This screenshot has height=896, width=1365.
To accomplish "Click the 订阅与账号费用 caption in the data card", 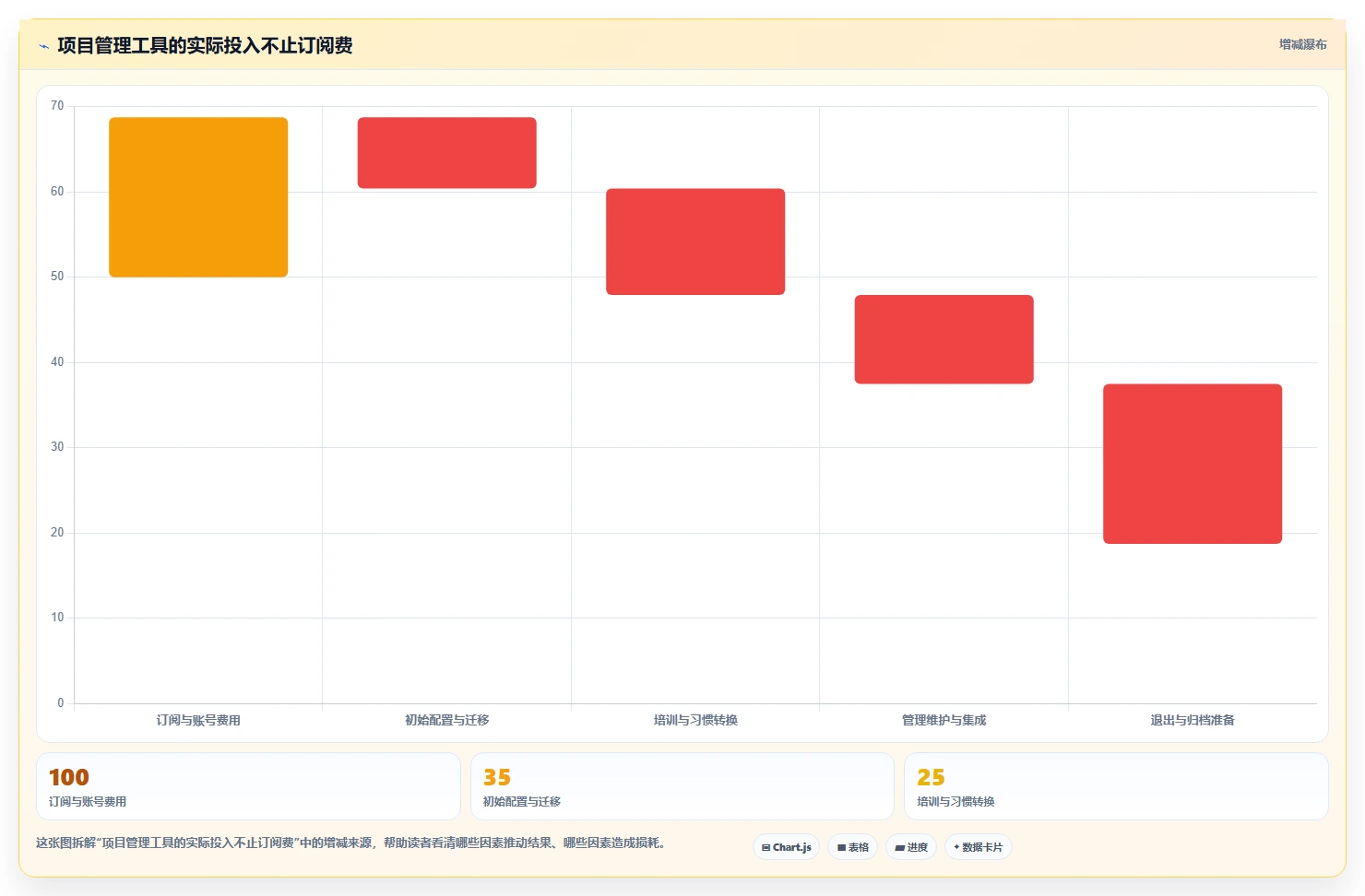I will (88, 802).
